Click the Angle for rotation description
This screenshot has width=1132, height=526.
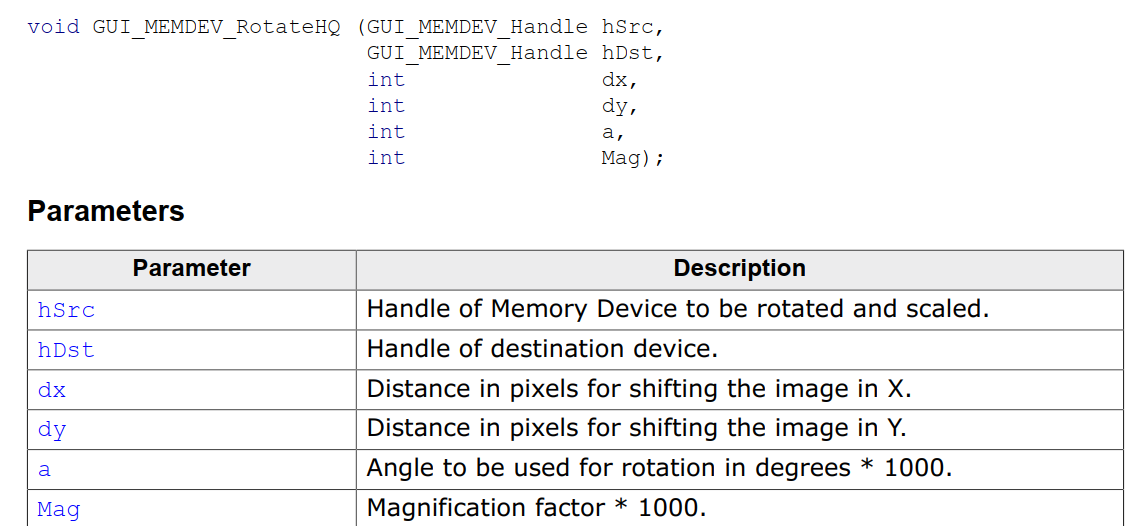659,469
